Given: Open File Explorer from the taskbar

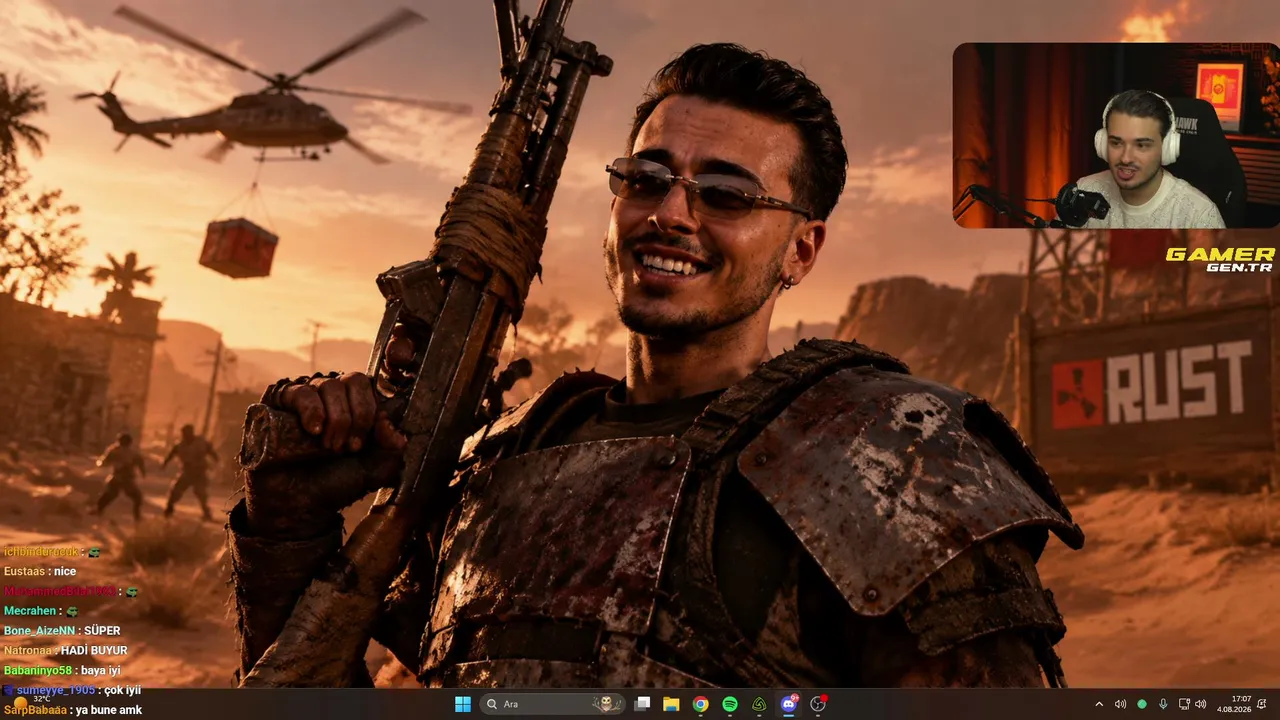Looking at the screenshot, I should tap(671, 704).
